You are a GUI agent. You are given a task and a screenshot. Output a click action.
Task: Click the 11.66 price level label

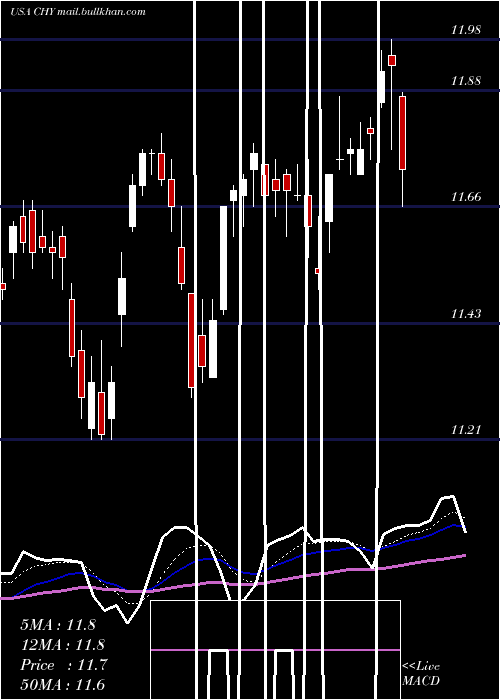466,196
